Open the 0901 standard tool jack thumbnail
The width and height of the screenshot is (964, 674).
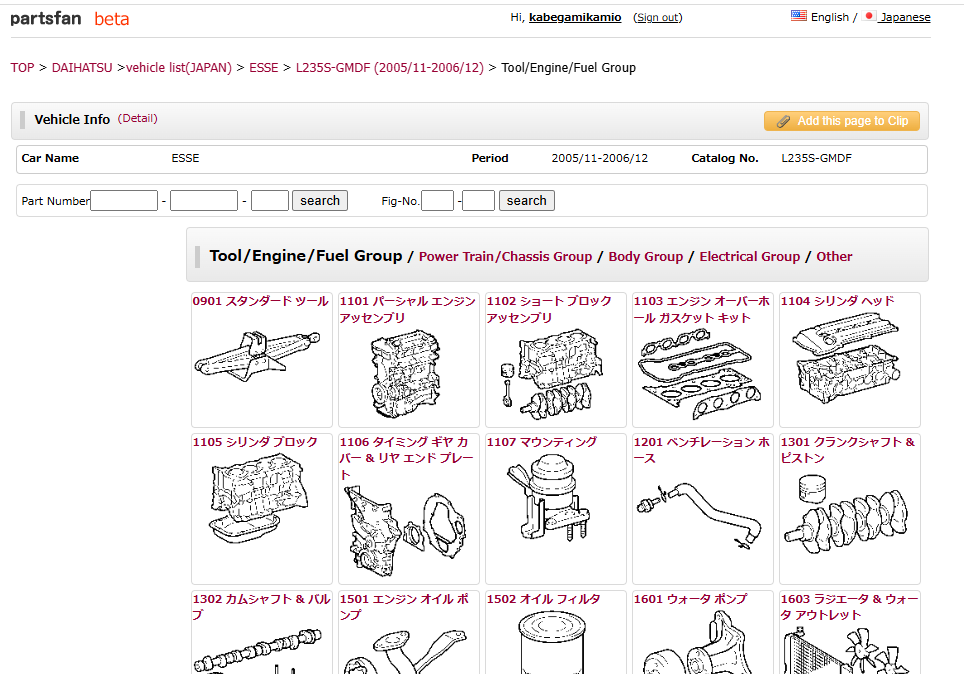pyautogui.click(x=257, y=358)
